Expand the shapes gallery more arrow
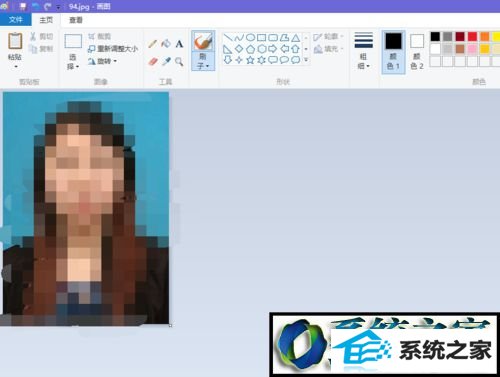 306,60
